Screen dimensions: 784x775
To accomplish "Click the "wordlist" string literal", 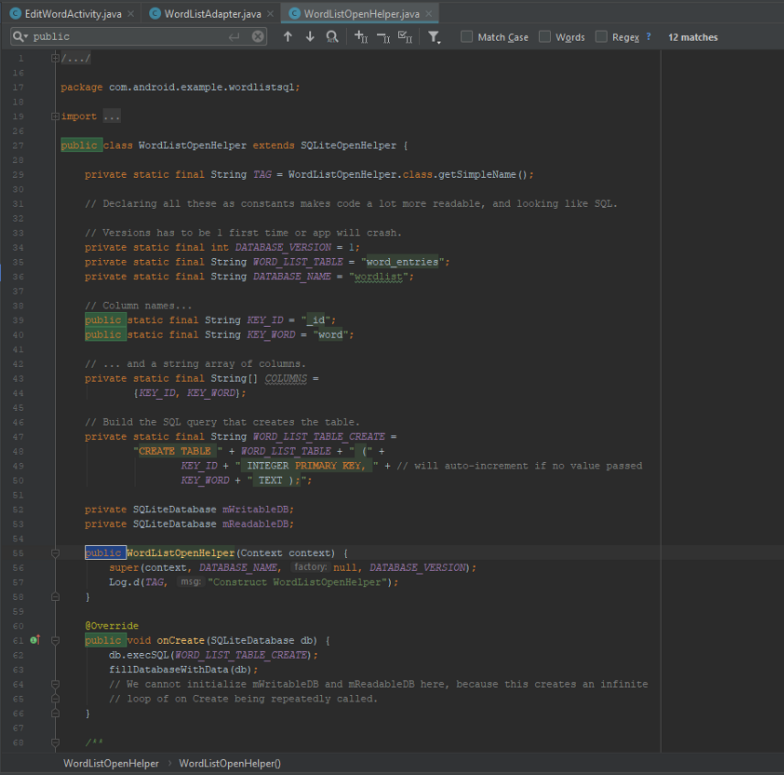I will tap(378, 276).
